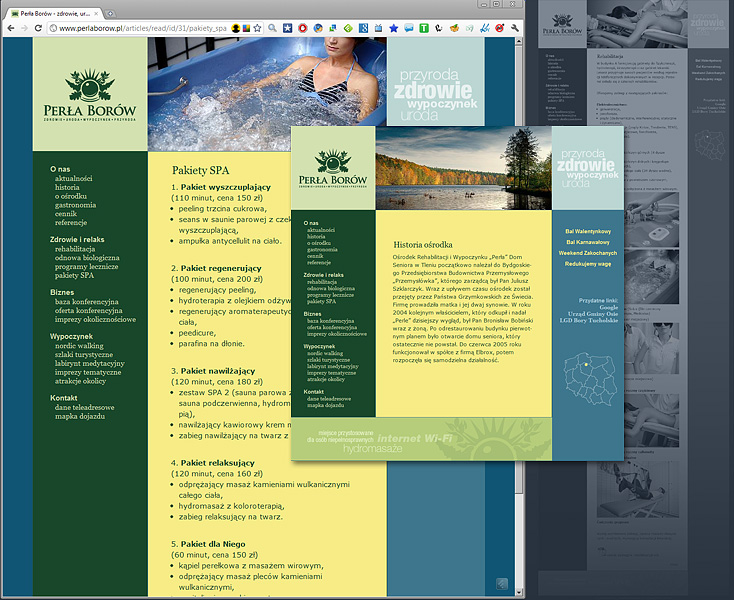Click 'Biznes' heading in browser sidebar
The height and width of the screenshot is (600, 734).
62,292
